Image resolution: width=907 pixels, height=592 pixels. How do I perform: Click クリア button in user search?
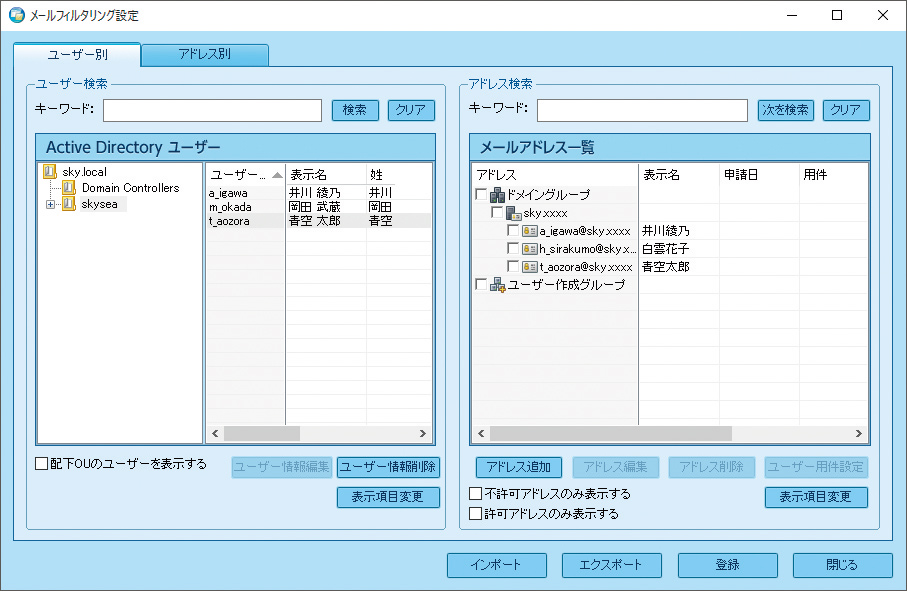[x=411, y=110]
